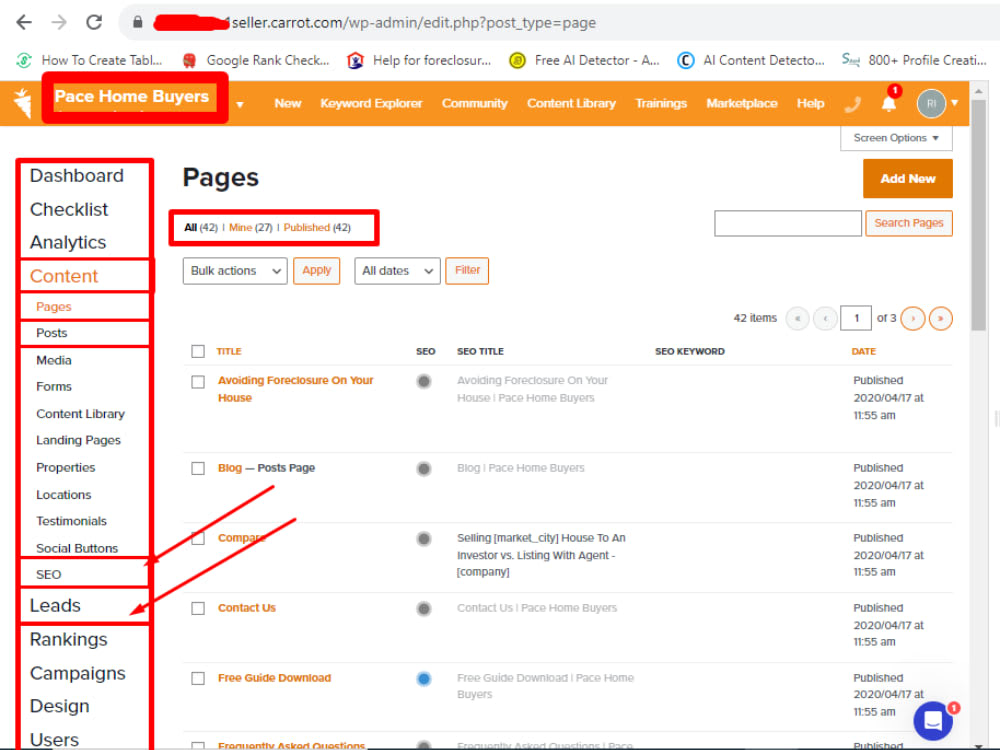Sort the list by Title column
The image size is (1000, 750).
[x=228, y=351]
